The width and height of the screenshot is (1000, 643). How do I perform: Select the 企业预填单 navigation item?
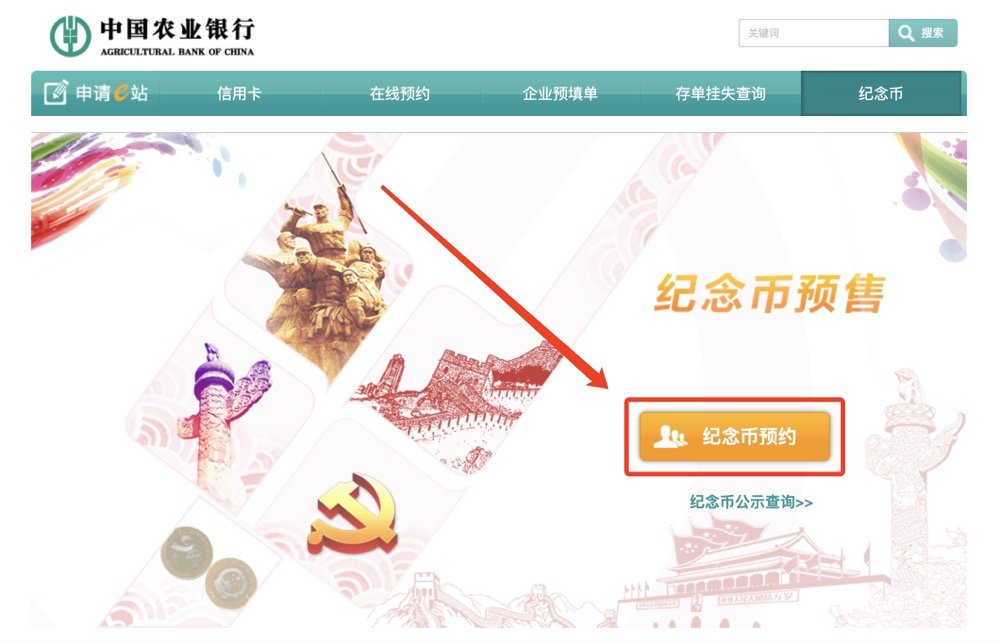click(x=560, y=94)
